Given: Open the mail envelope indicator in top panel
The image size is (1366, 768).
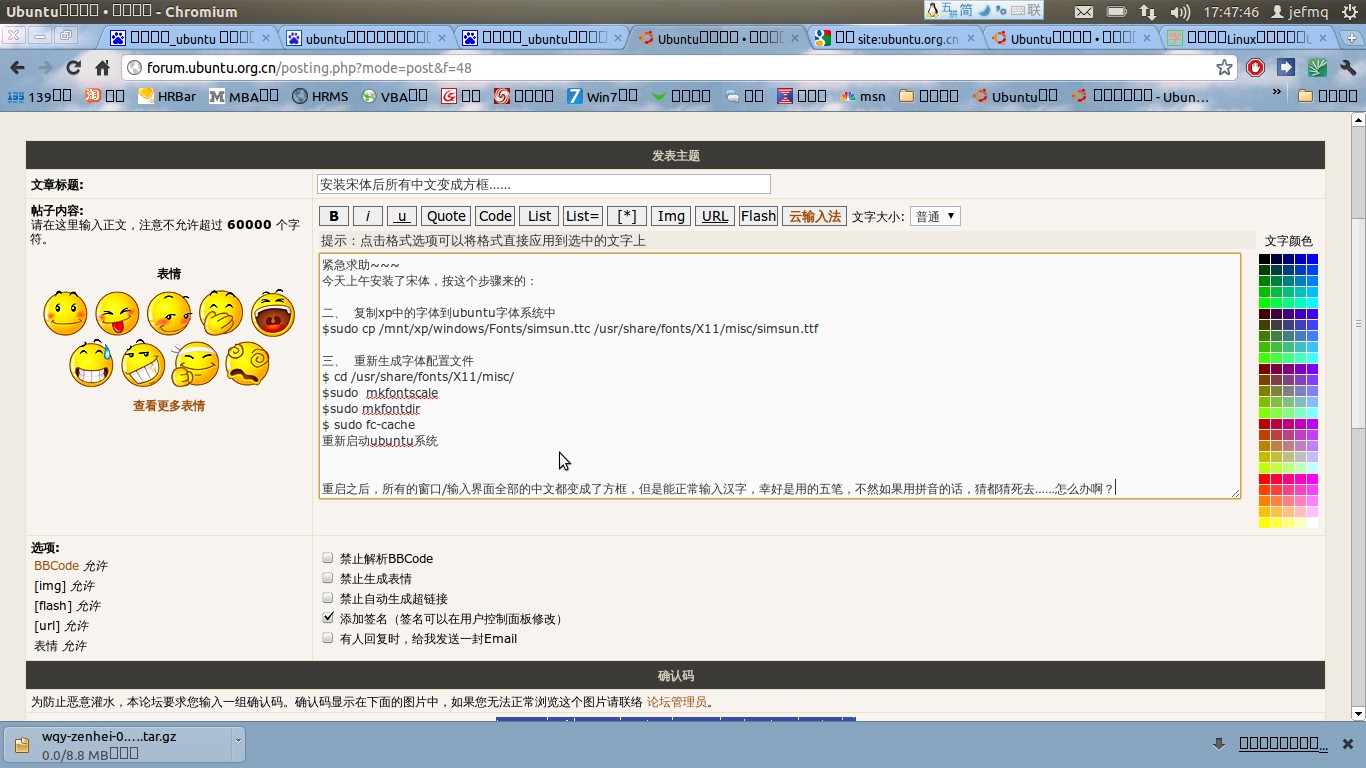Looking at the screenshot, I should (1084, 12).
